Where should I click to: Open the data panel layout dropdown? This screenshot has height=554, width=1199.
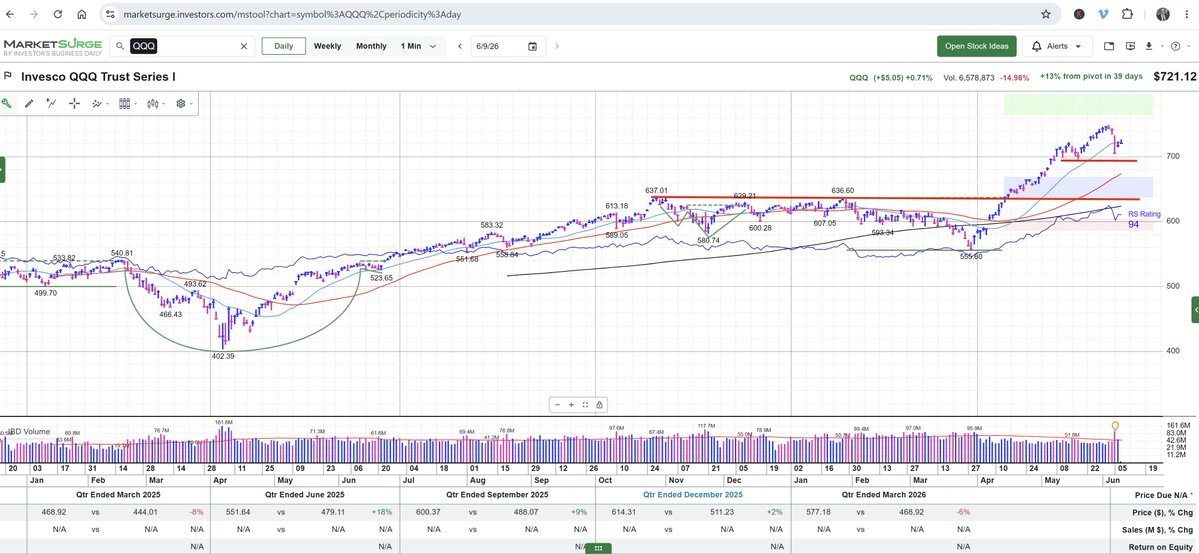pos(127,103)
